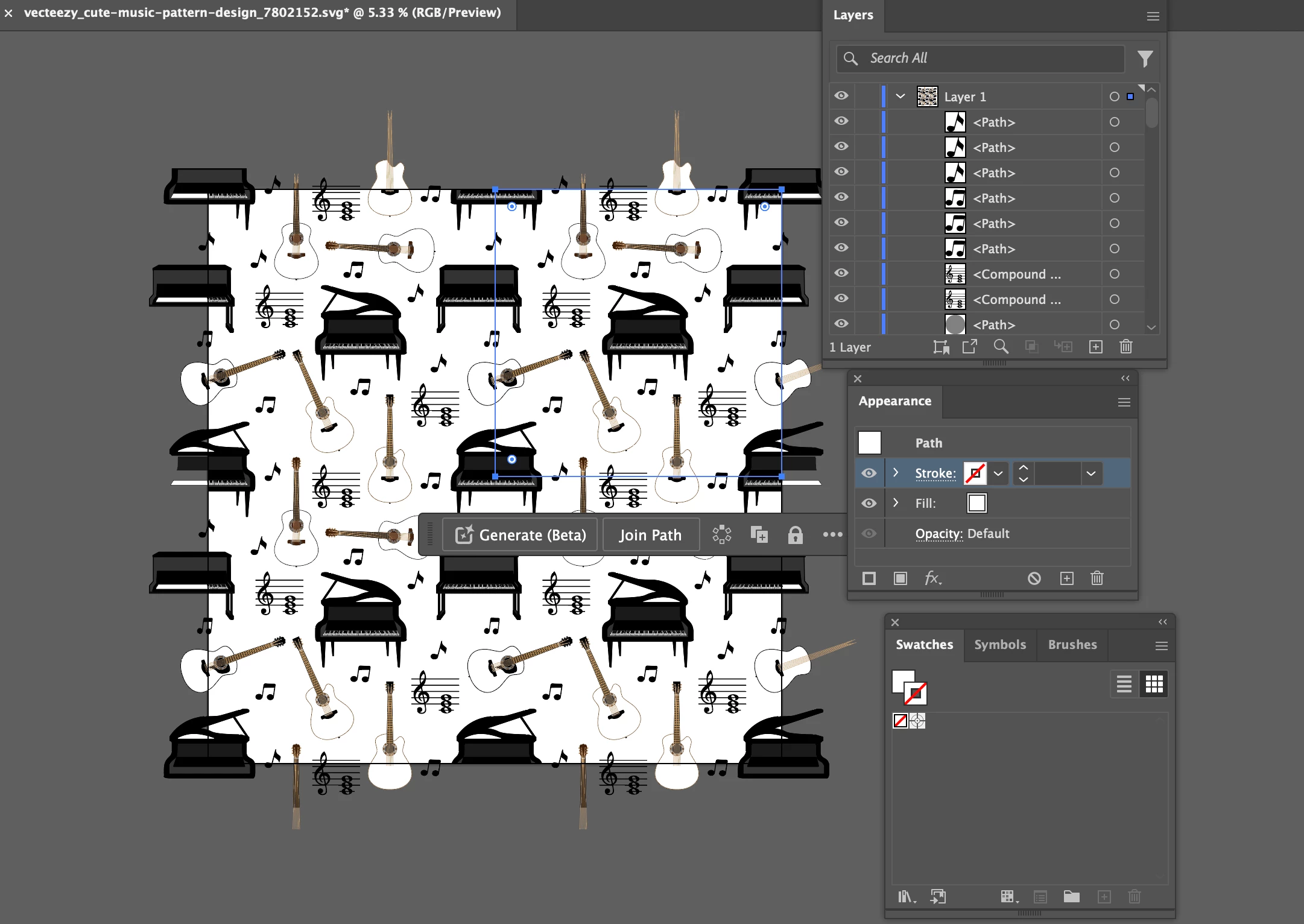
Task: Click Locate Object magnifier in Layers panel
Action: pyautogui.click(x=1001, y=347)
